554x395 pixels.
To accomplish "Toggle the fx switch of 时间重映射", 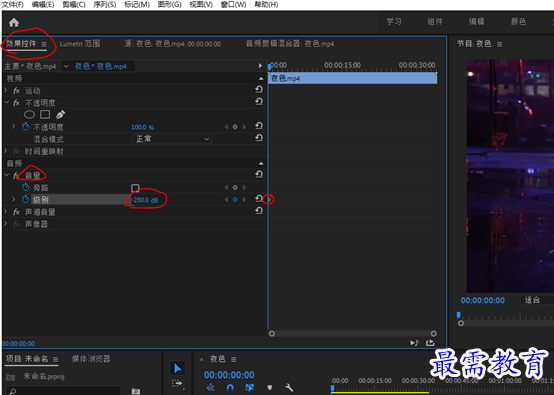I will click(16, 151).
